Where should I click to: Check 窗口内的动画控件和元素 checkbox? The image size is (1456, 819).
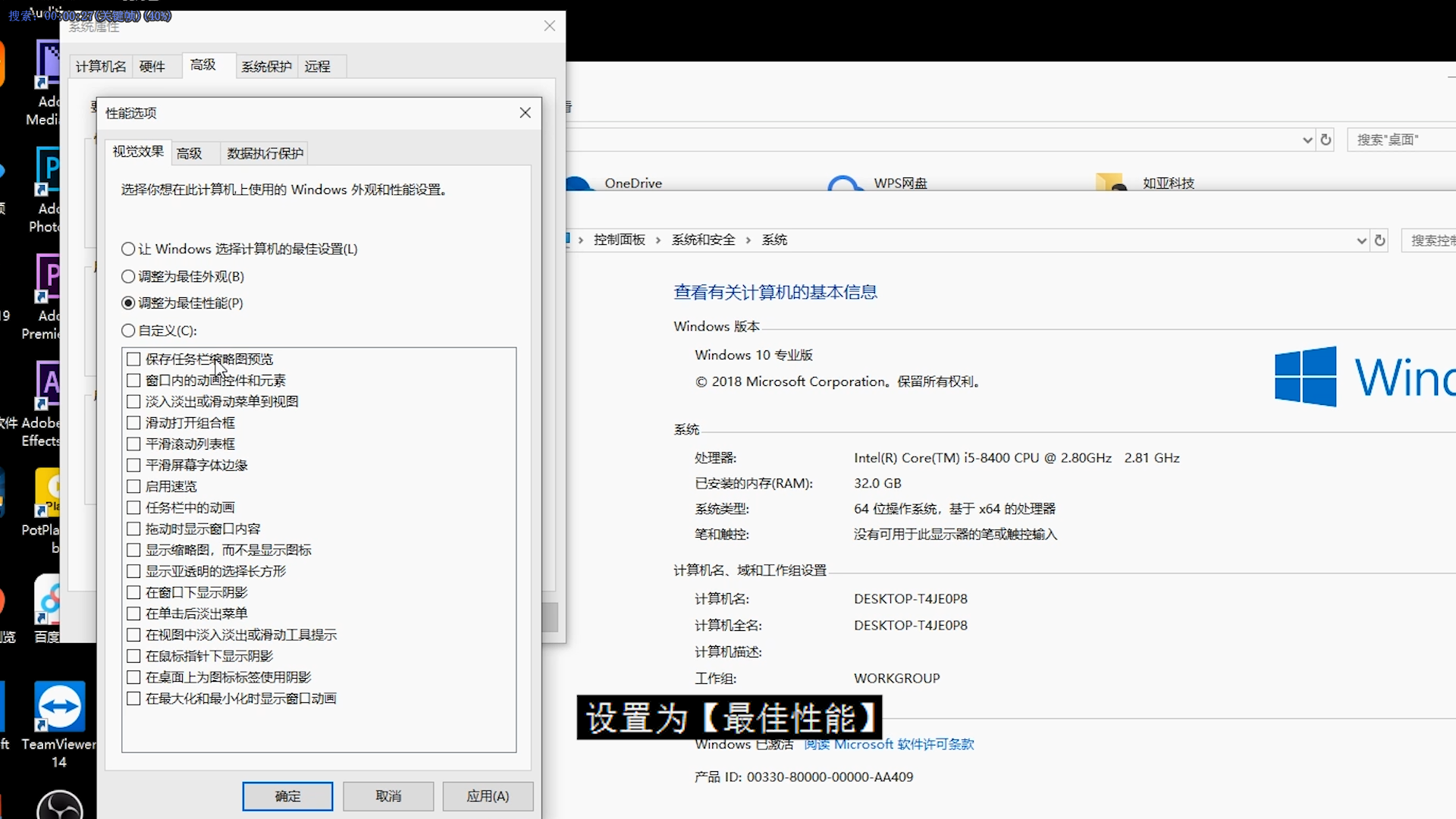(133, 380)
